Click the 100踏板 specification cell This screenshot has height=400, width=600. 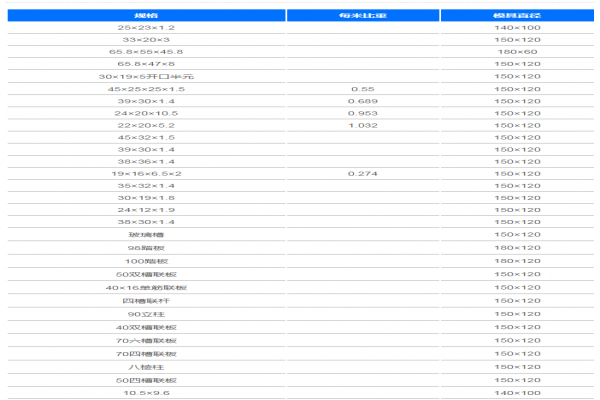(x=147, y=261)
